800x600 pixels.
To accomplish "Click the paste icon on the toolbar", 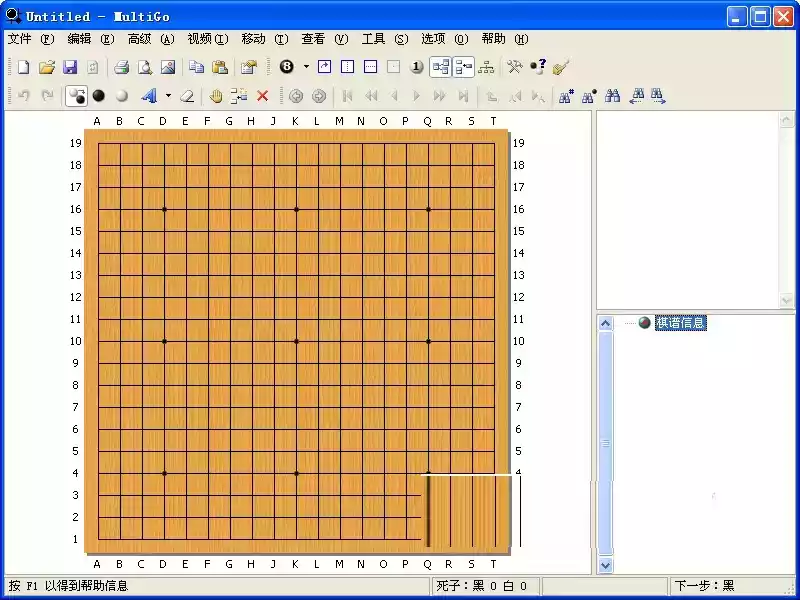I will pyautogui.click(x=218, y=66).
